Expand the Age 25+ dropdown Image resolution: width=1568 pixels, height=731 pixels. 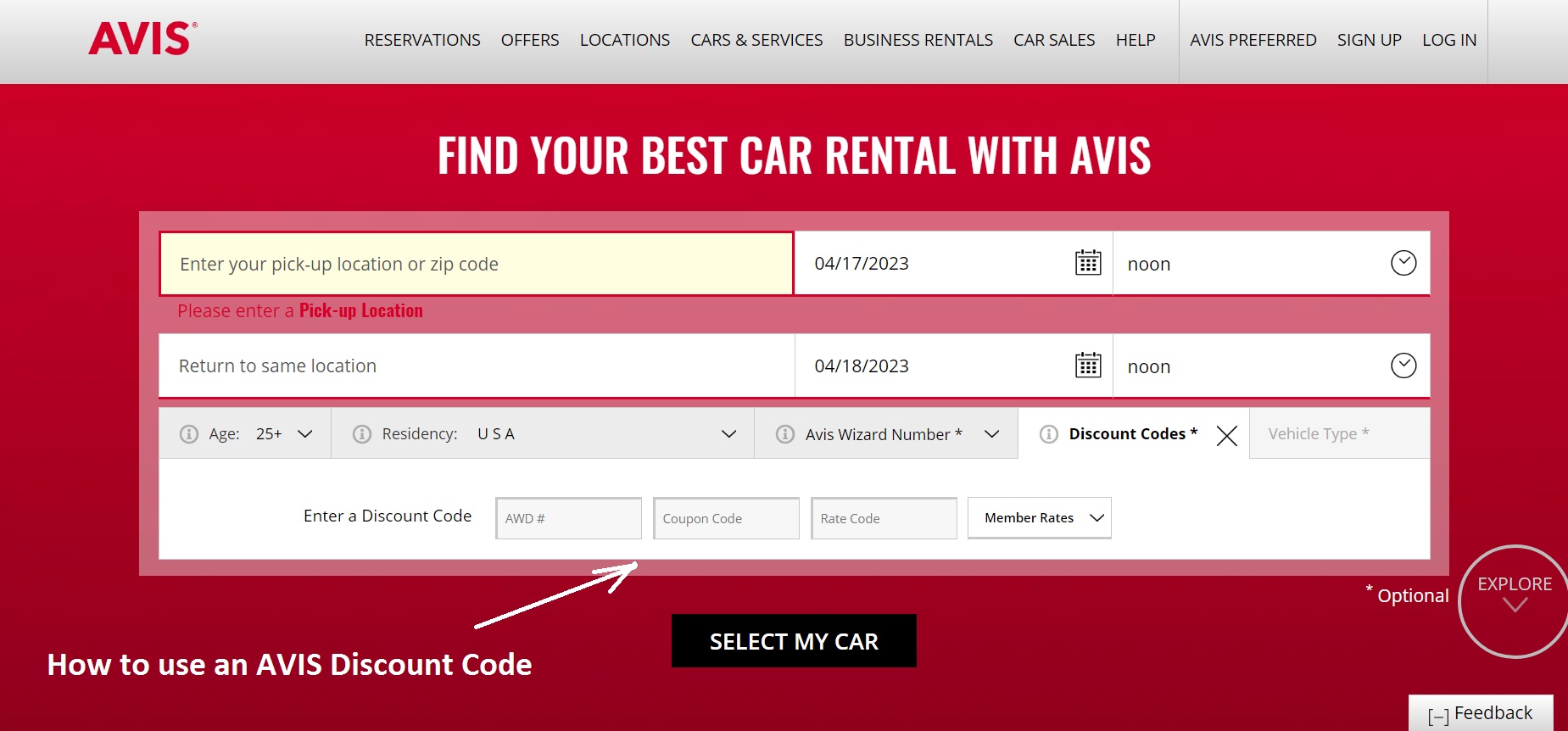coord(305,434)
